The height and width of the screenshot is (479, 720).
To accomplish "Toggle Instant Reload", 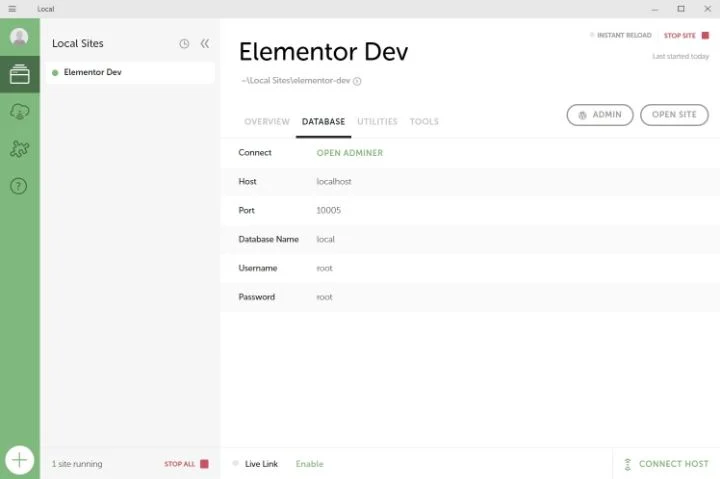I will pos(620,35).
